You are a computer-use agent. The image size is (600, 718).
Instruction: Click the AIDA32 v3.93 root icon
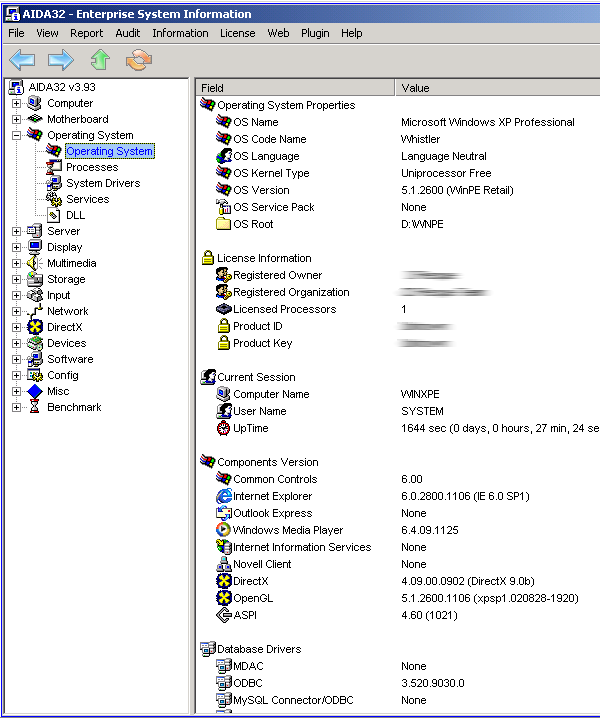coord(16,87)
